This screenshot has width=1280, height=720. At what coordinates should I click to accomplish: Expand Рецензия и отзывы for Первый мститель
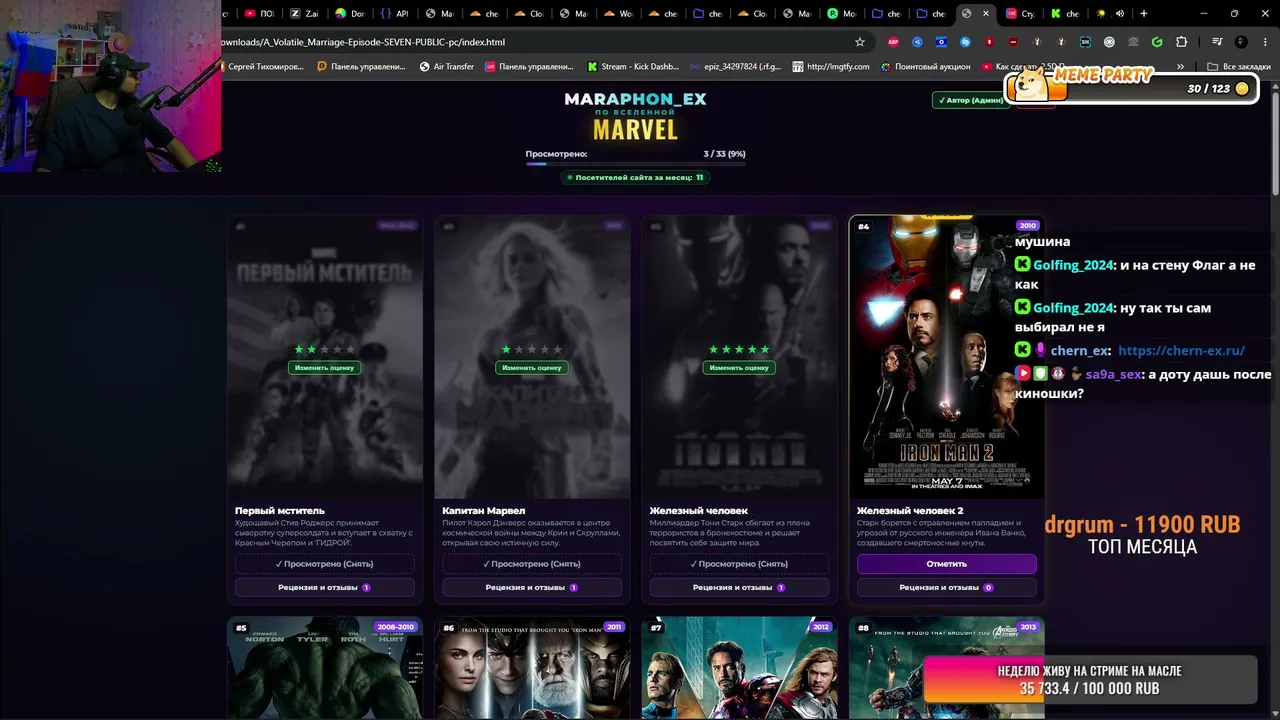pyautogui.click(x=324, y=587)
